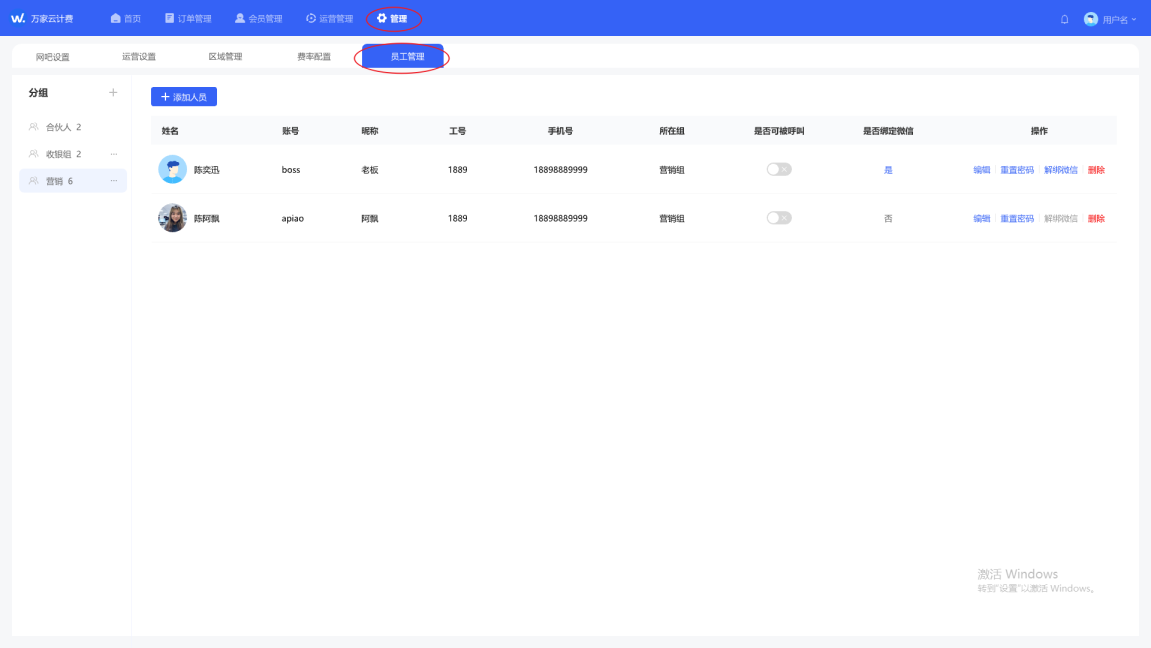Click the 是否绑定微信 column header

(888, 131)
